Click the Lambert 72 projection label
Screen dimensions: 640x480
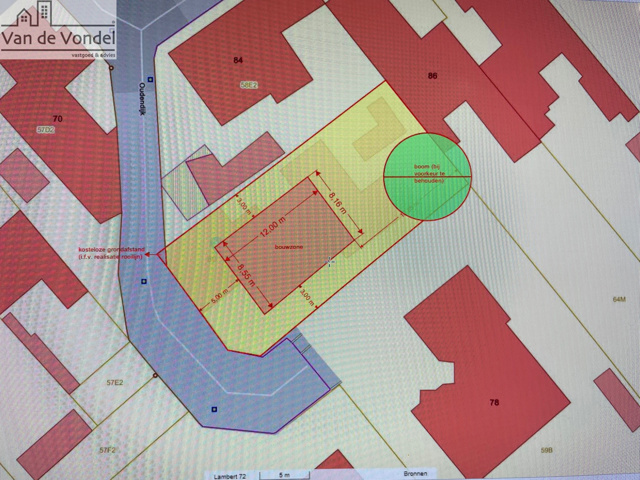(229, 475)
